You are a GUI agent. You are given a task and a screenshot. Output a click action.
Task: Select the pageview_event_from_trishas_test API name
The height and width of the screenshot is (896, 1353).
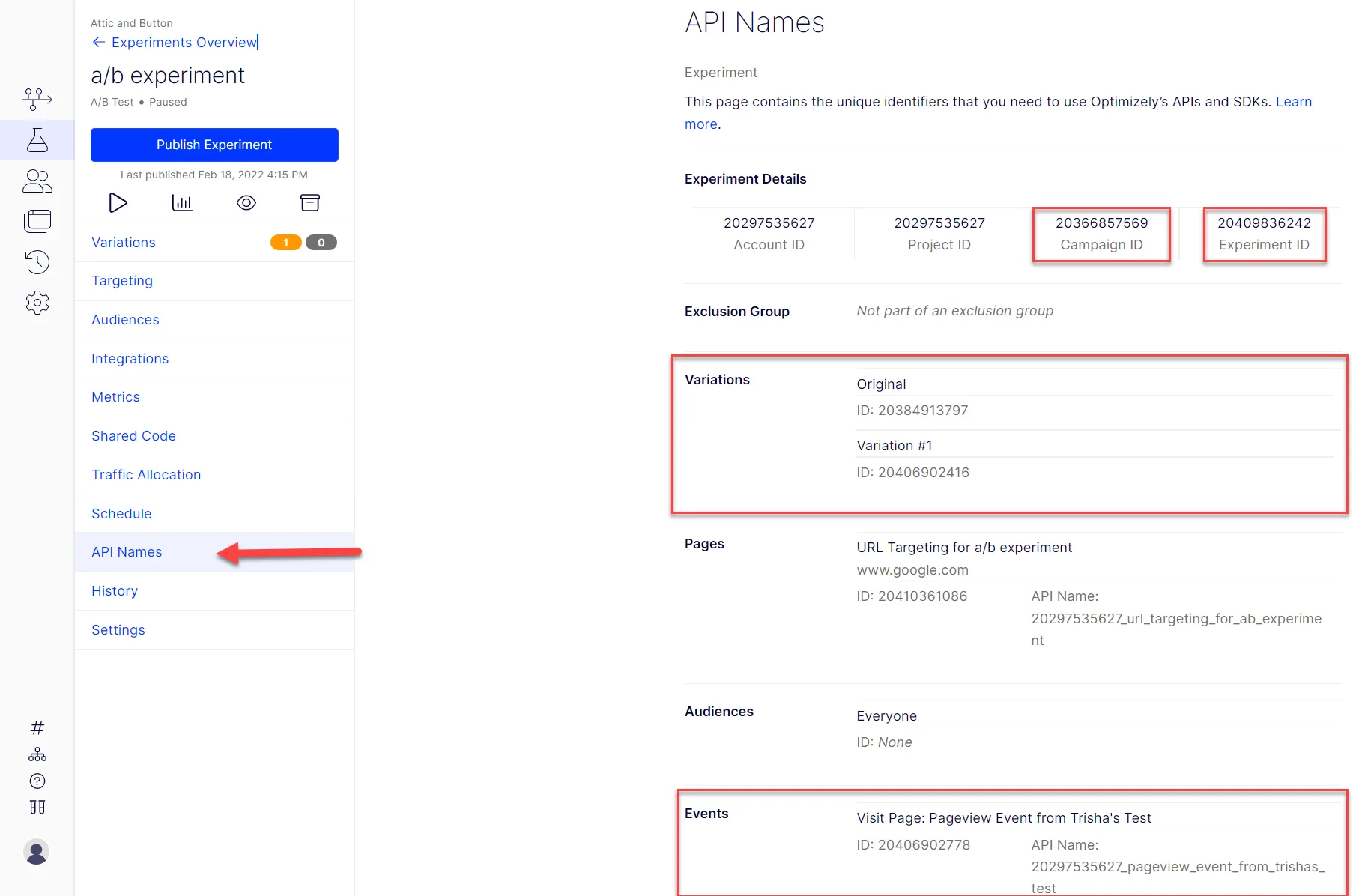point(1178,877)
